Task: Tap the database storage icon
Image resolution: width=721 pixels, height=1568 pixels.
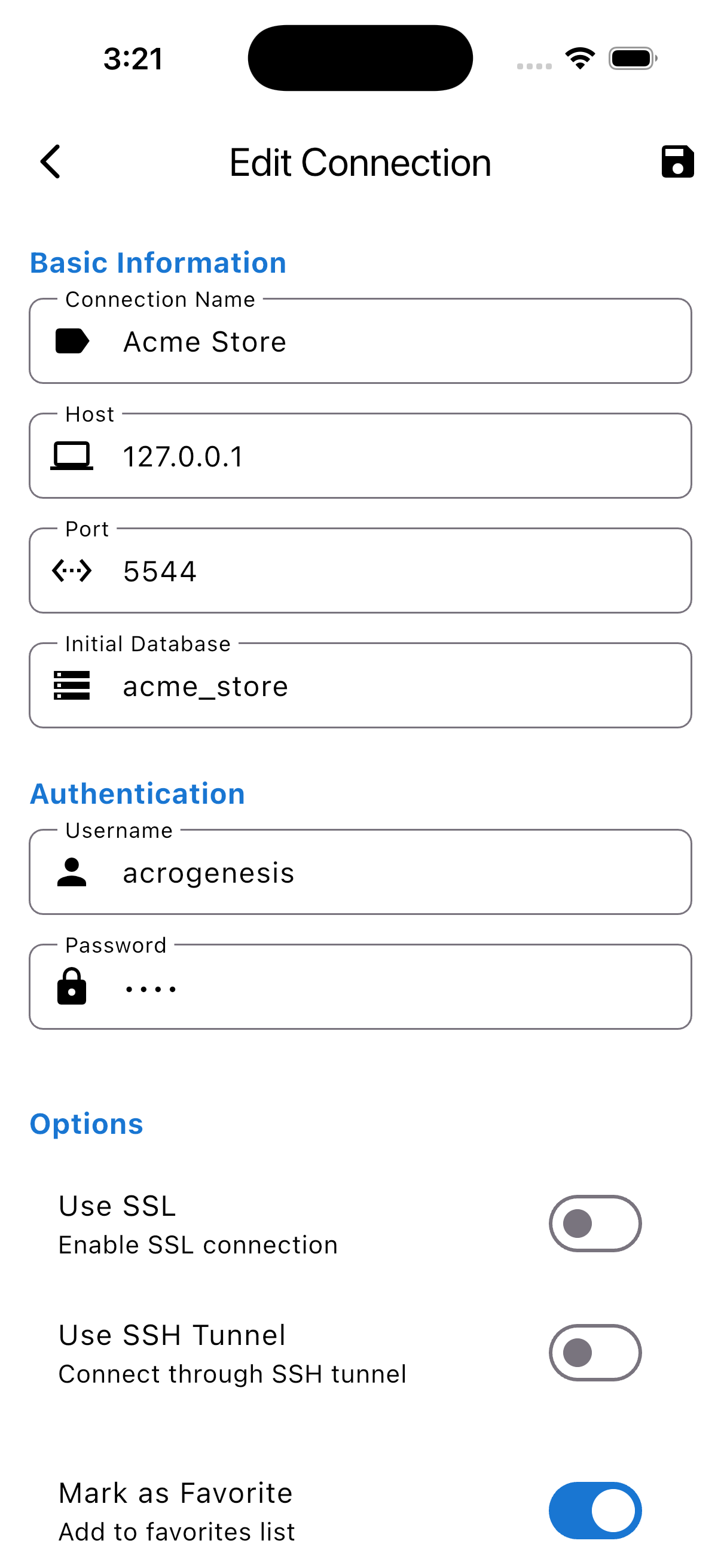Action: [72, 685]
